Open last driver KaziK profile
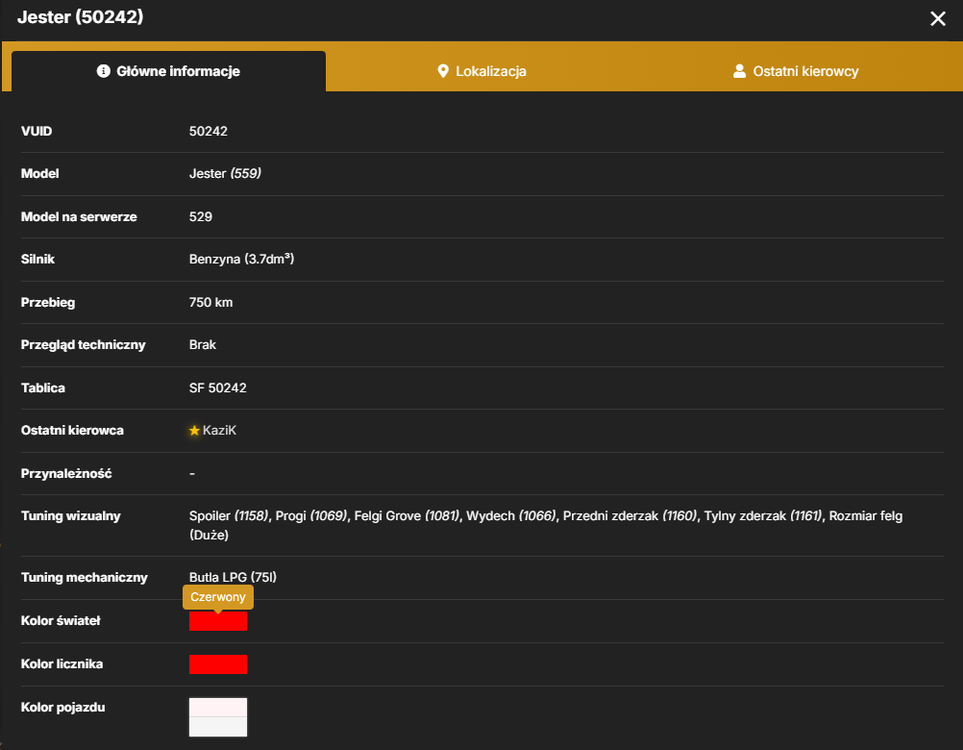Image resolution: width=963 pixels, height=750 pixels. coord(219,431)
